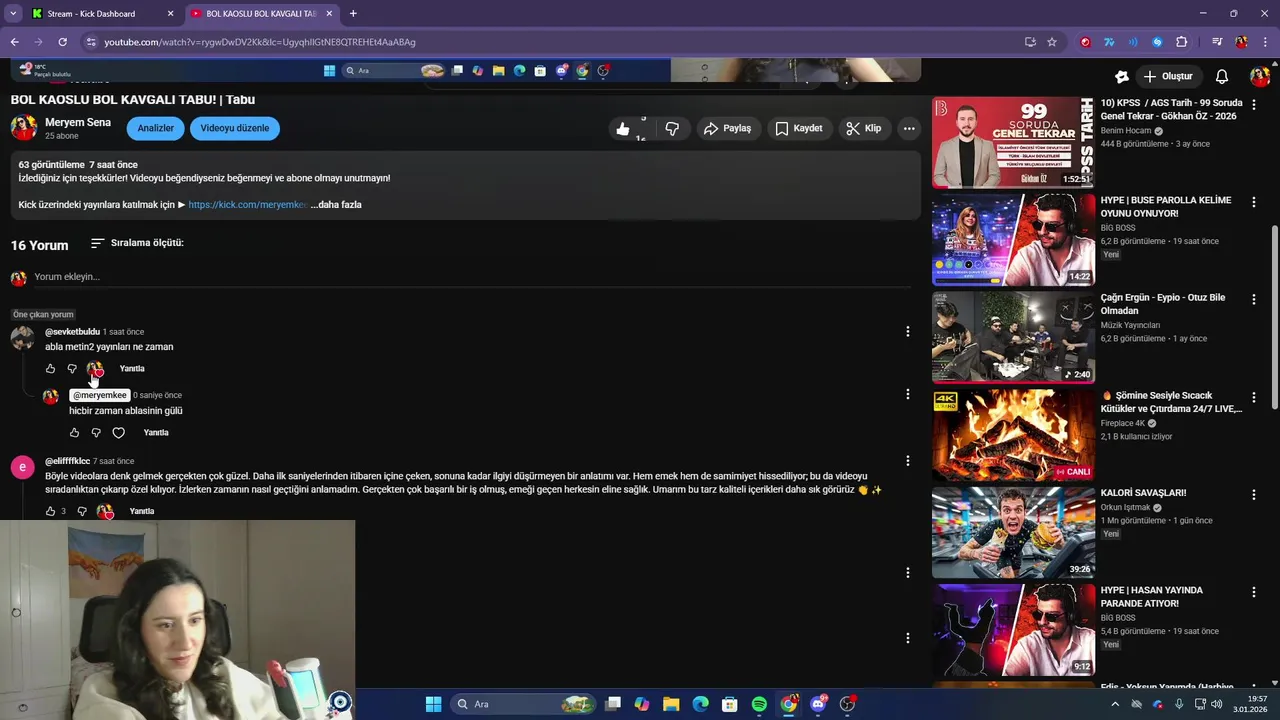Open the tab search chevron
This screenshot has width=1280, height=720.
13,14
